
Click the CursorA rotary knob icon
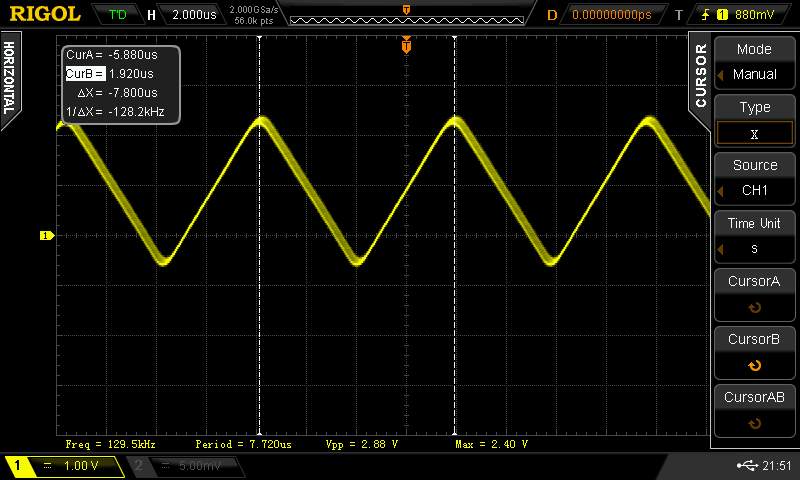point(754,308)
